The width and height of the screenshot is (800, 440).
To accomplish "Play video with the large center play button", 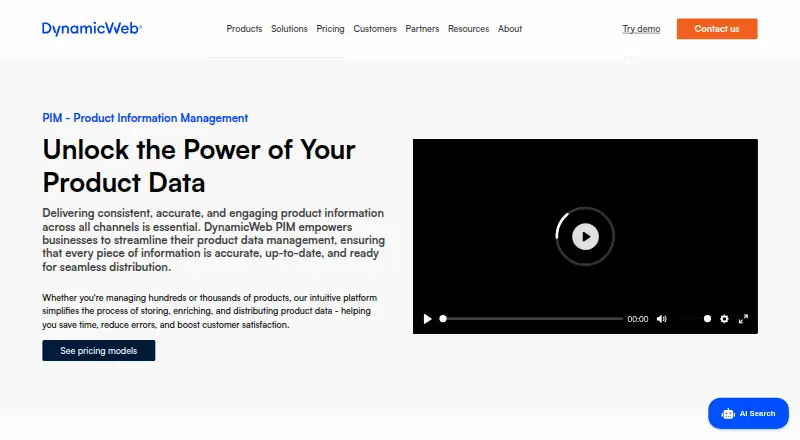I will pyautogui.click(x=585, y=236).
